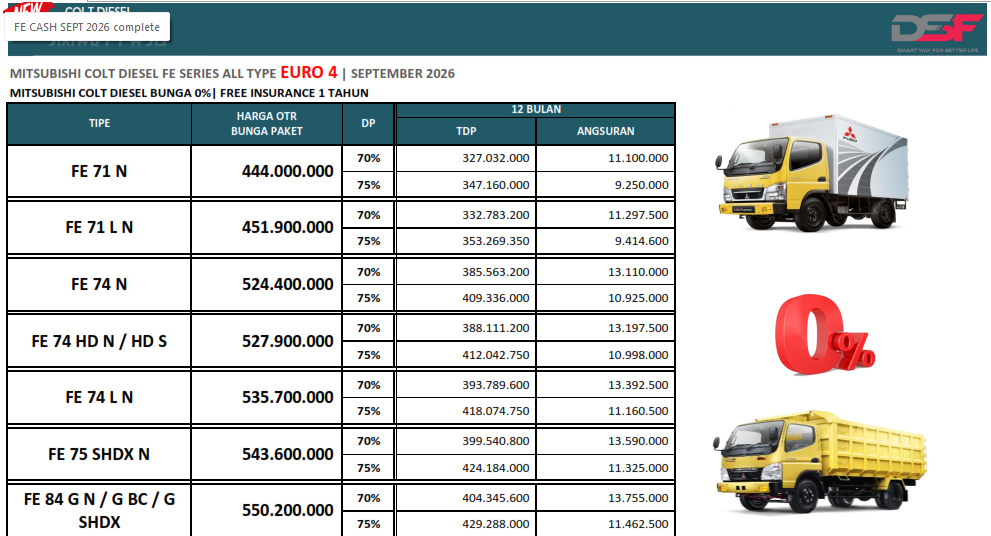Click the 70% DP cell in FE 75 SHDX N row
This screenshot has width=991, height=536.
(x=368, y=441)
